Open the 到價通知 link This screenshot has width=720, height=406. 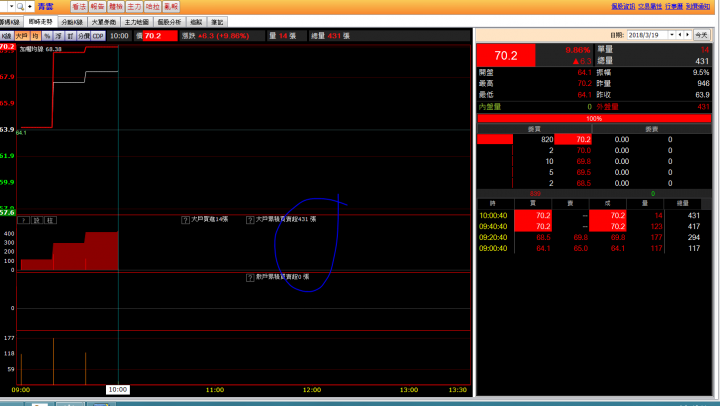click(x=698, y=6)
